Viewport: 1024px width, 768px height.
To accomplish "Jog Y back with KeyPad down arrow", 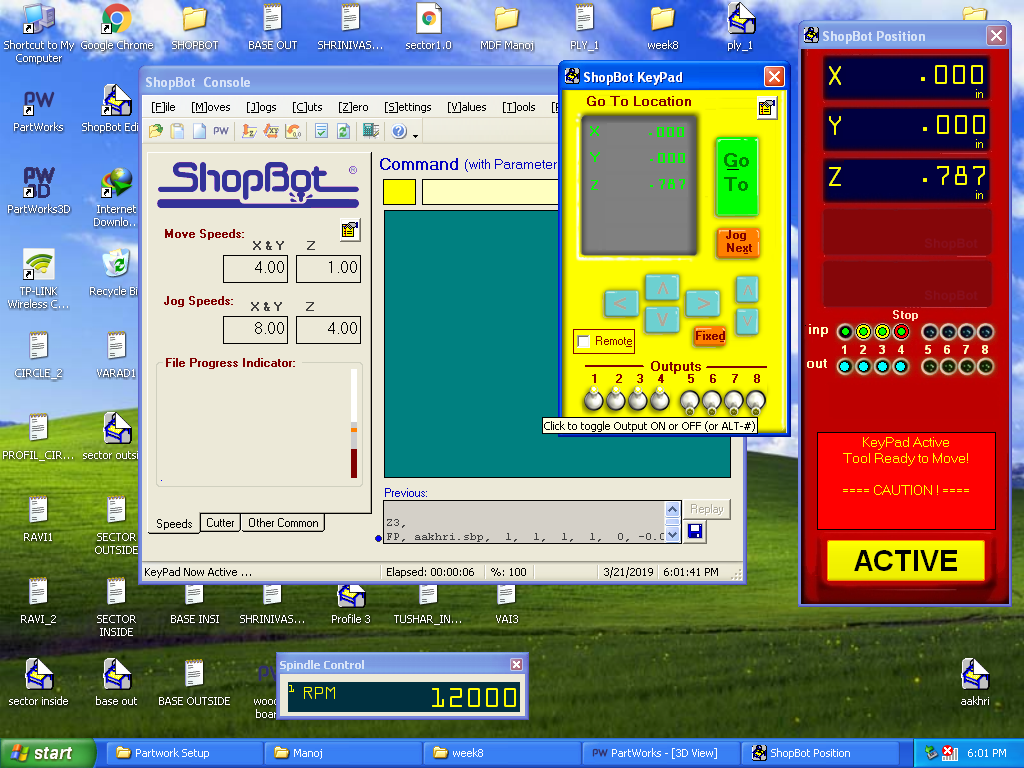I will pos(662,319).
